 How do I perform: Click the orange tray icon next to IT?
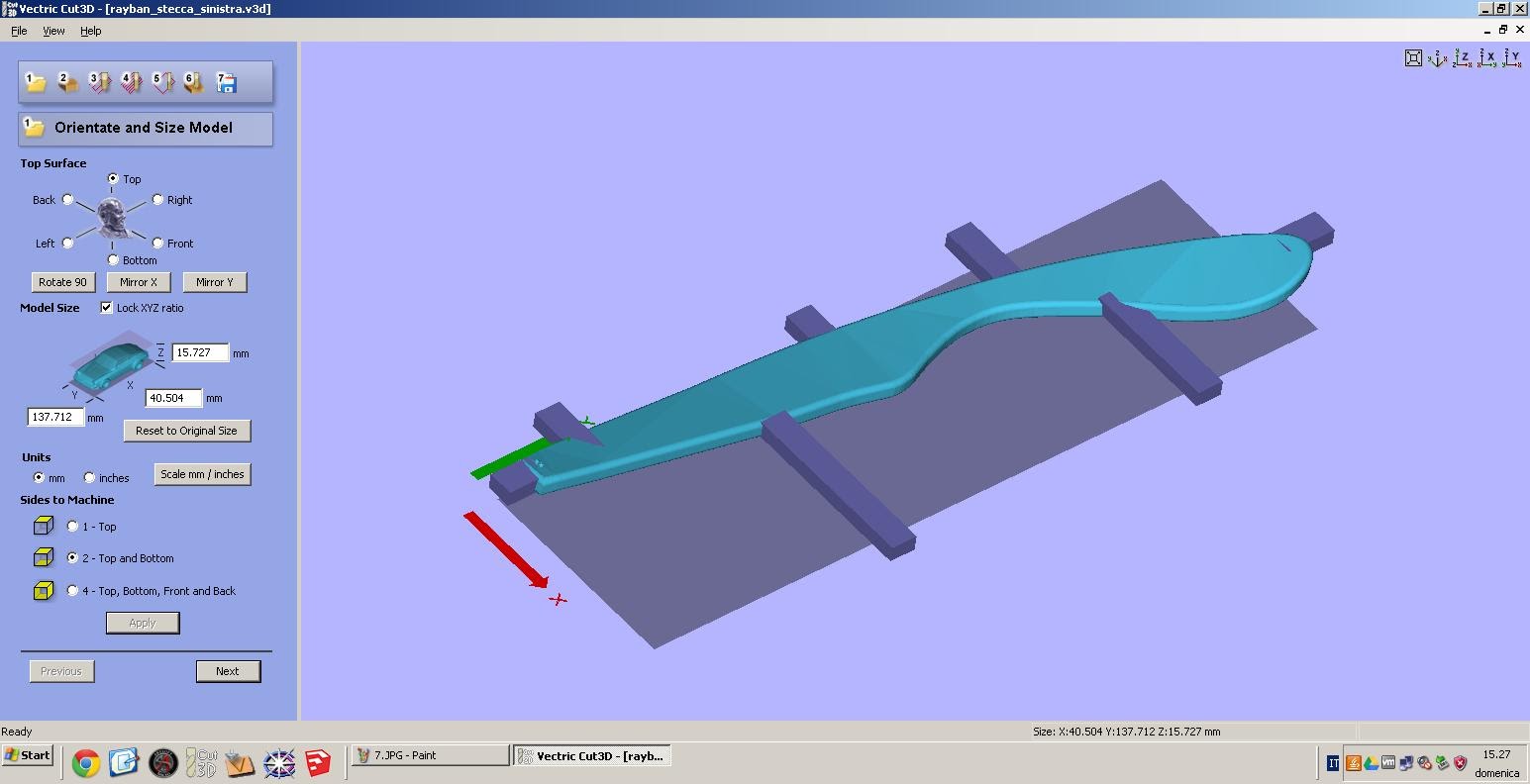pos(1353,763)
